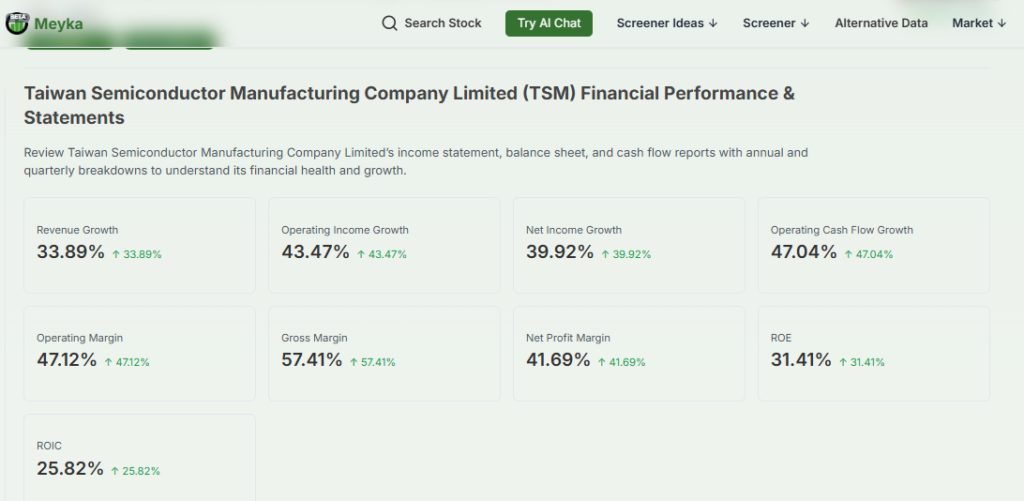Click the green up arrow beside 39.92%
This screenshot has height=501, width=1024.
[x=605, y=255]
